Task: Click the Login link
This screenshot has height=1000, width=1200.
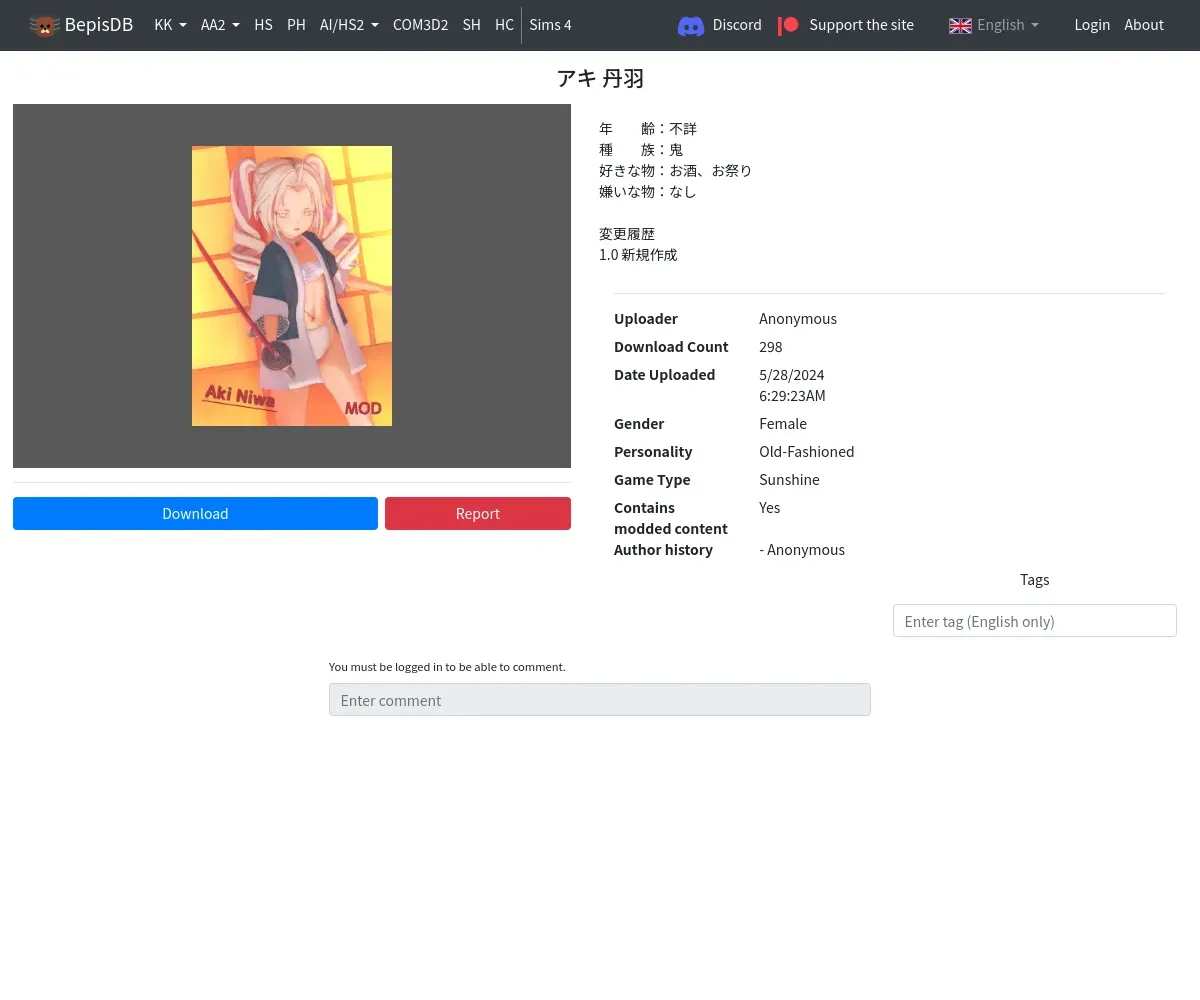Action: pos(1092,25)
